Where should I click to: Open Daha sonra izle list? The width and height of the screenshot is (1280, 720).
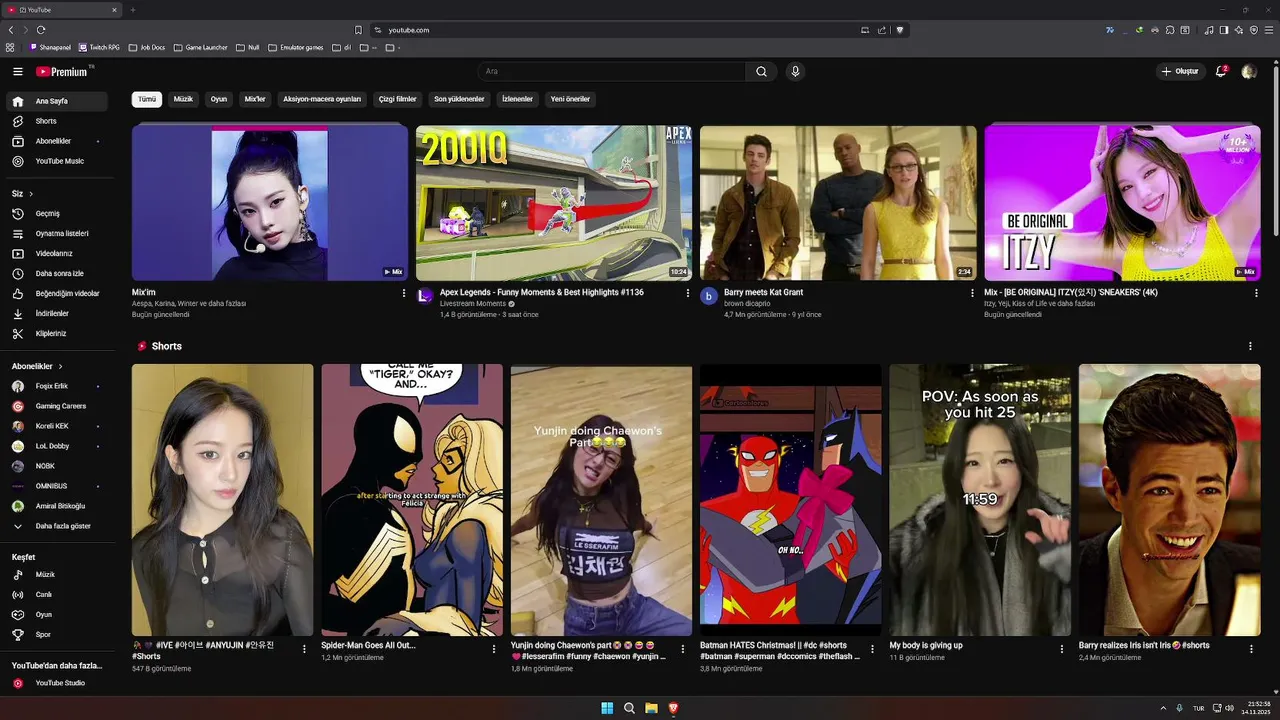57,273
